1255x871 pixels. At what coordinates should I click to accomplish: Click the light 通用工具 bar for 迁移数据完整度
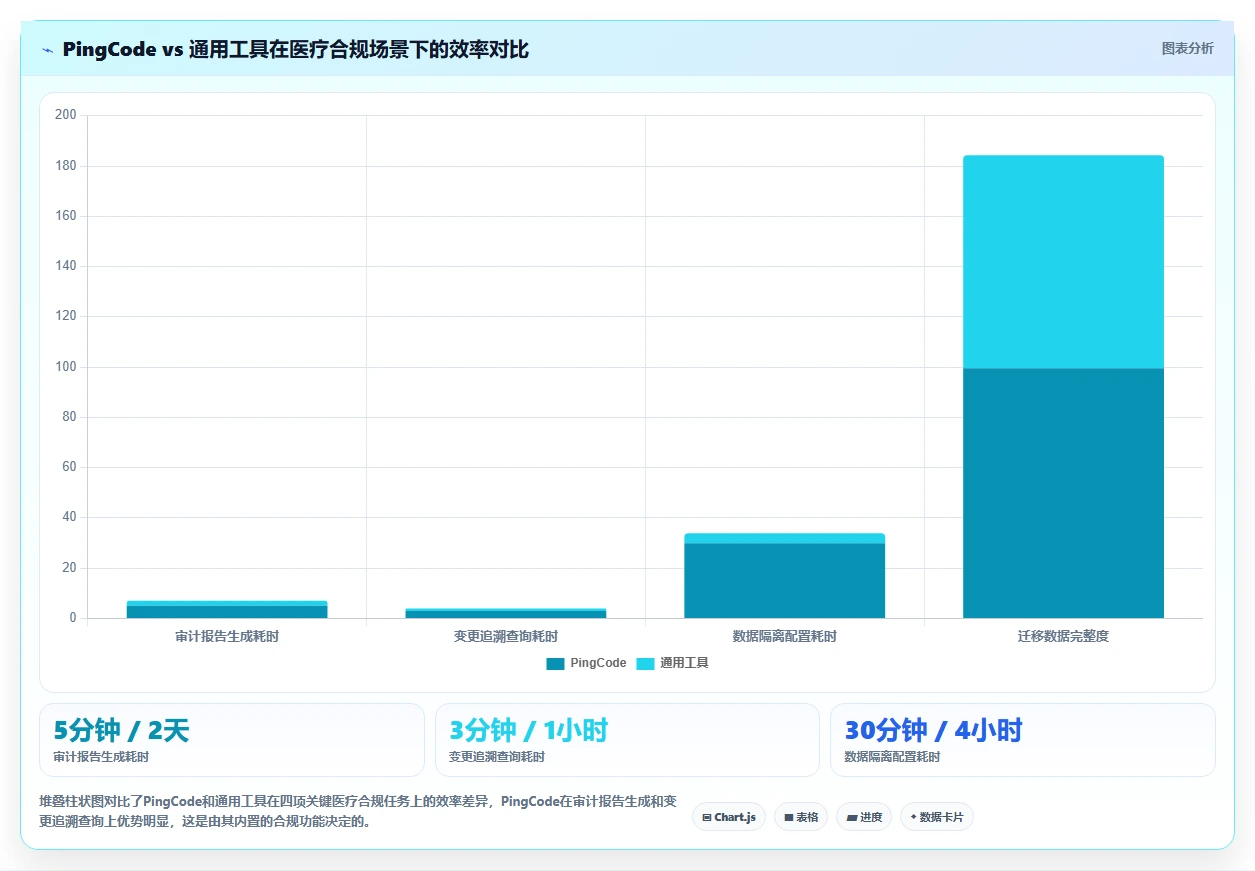click(1063, 262)
